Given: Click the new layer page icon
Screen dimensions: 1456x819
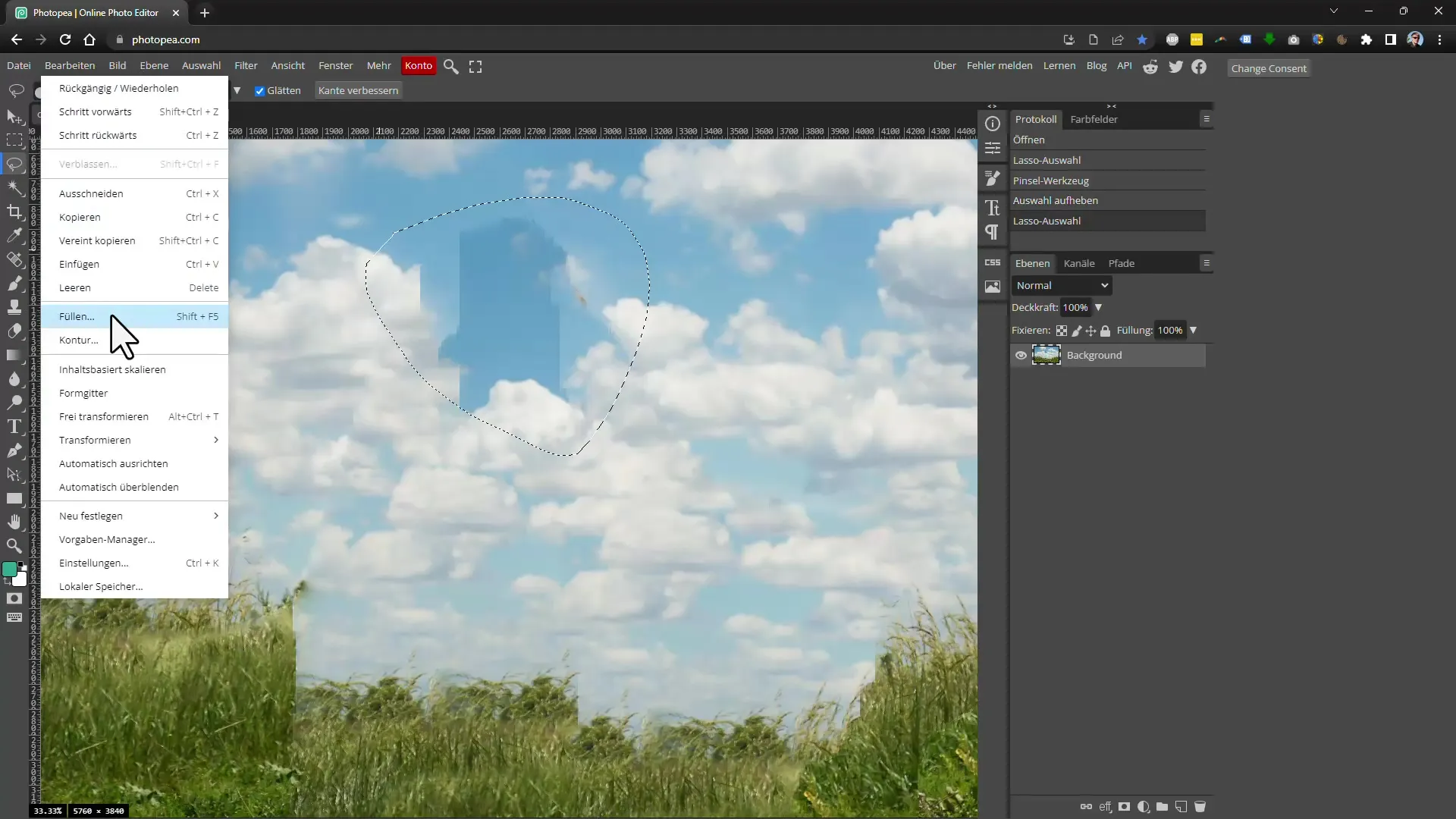Looking at the screenshot, I should click(x=1181, y=807).
